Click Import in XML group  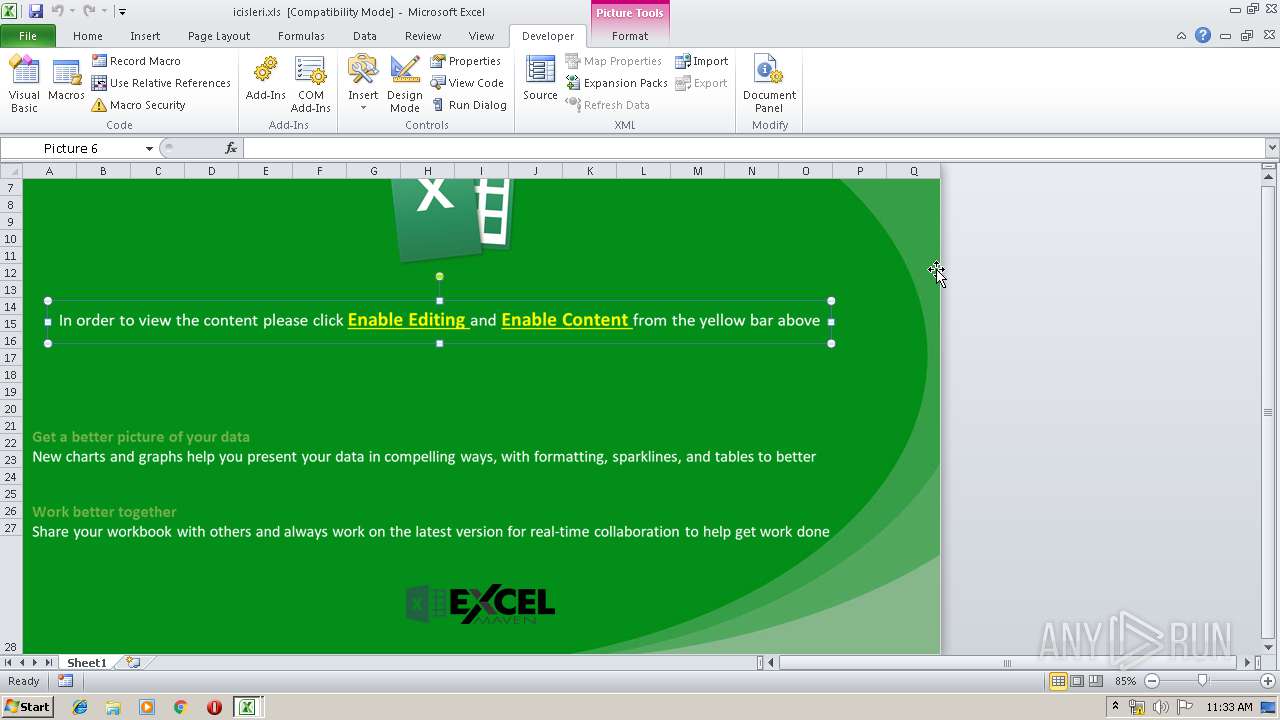702,61
